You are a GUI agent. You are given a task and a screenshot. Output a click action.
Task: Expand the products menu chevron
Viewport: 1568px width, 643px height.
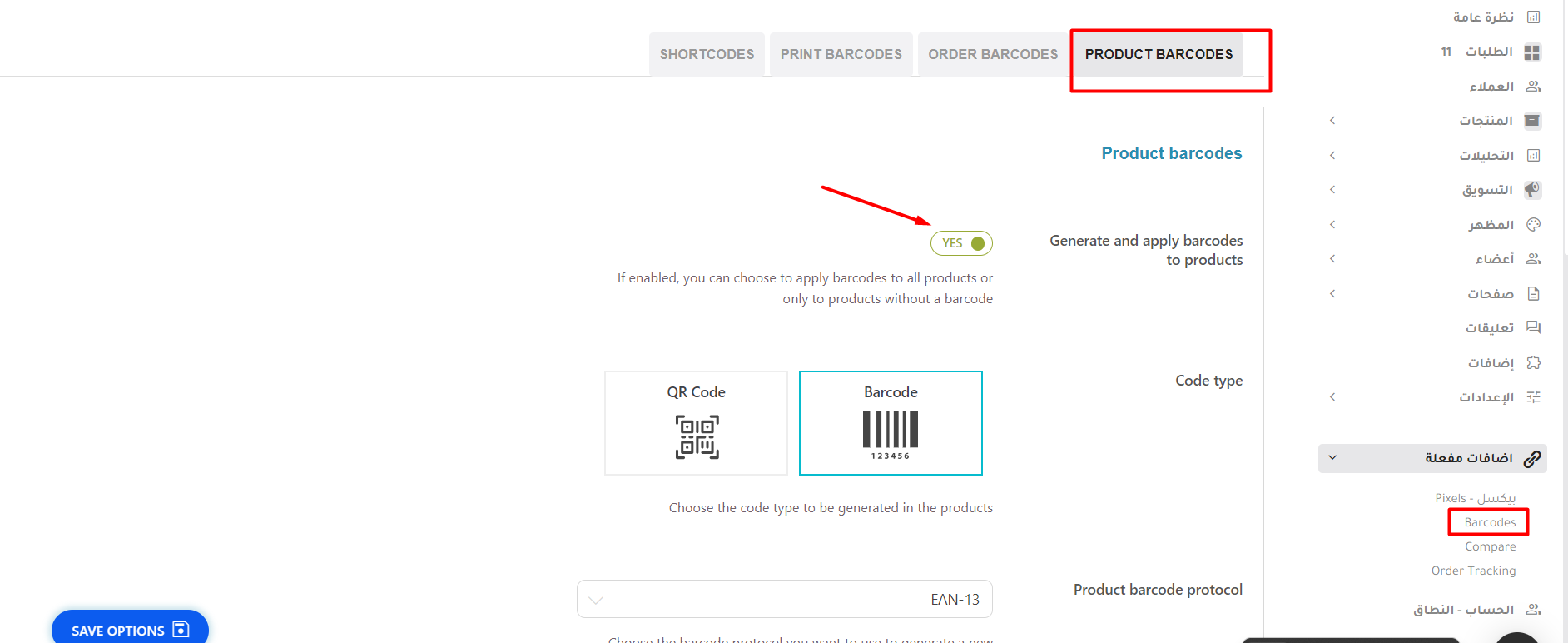click(x=1332, y=121)
